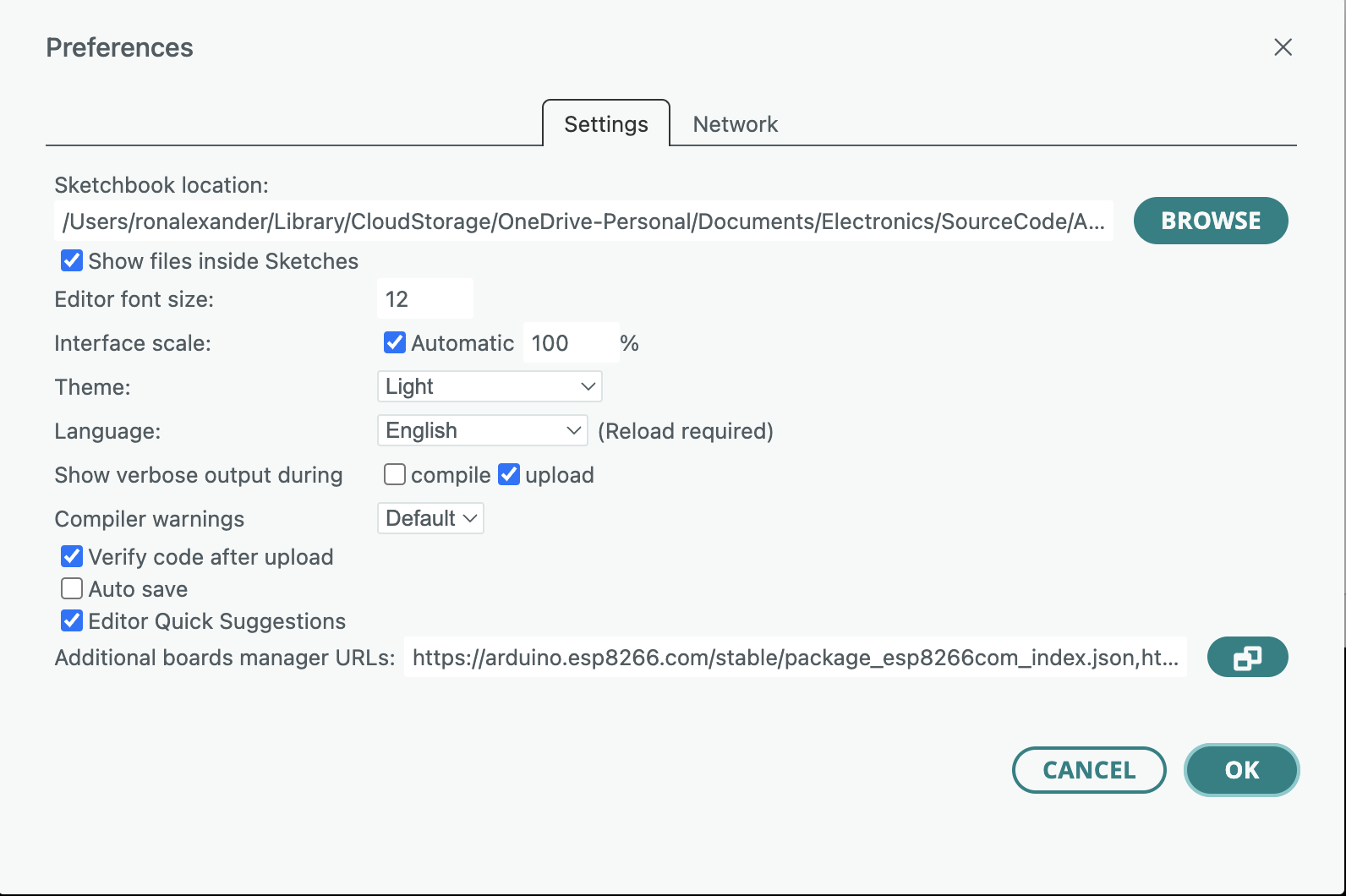The height and width of the screenshot is (896, 1346).
Task: Click the Additional boards manager URLs field
Action: point(795,658)
